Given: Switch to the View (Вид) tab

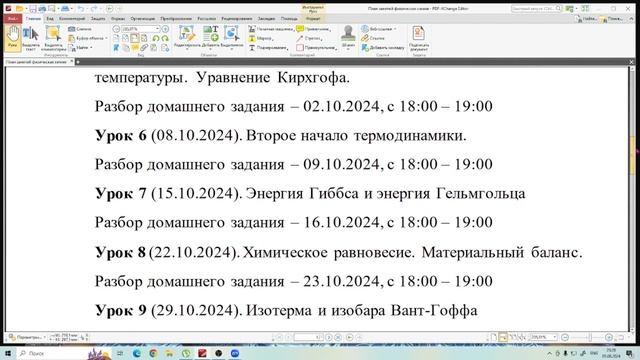Looking at the screenshot, I should click(50, 19).
